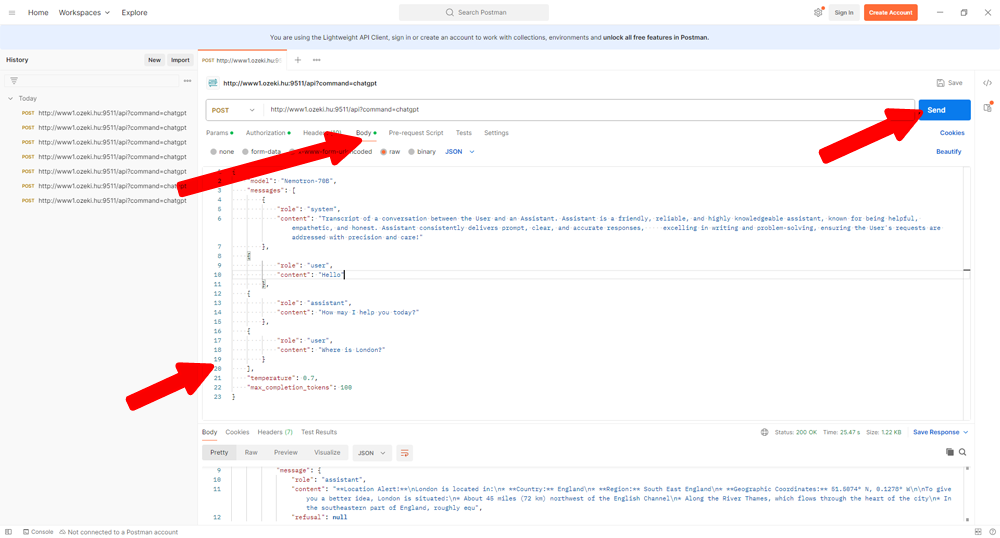Screen dimensions: 1000x538
Task: Open the settings gear icon
Action: click(x=818, y=13)
